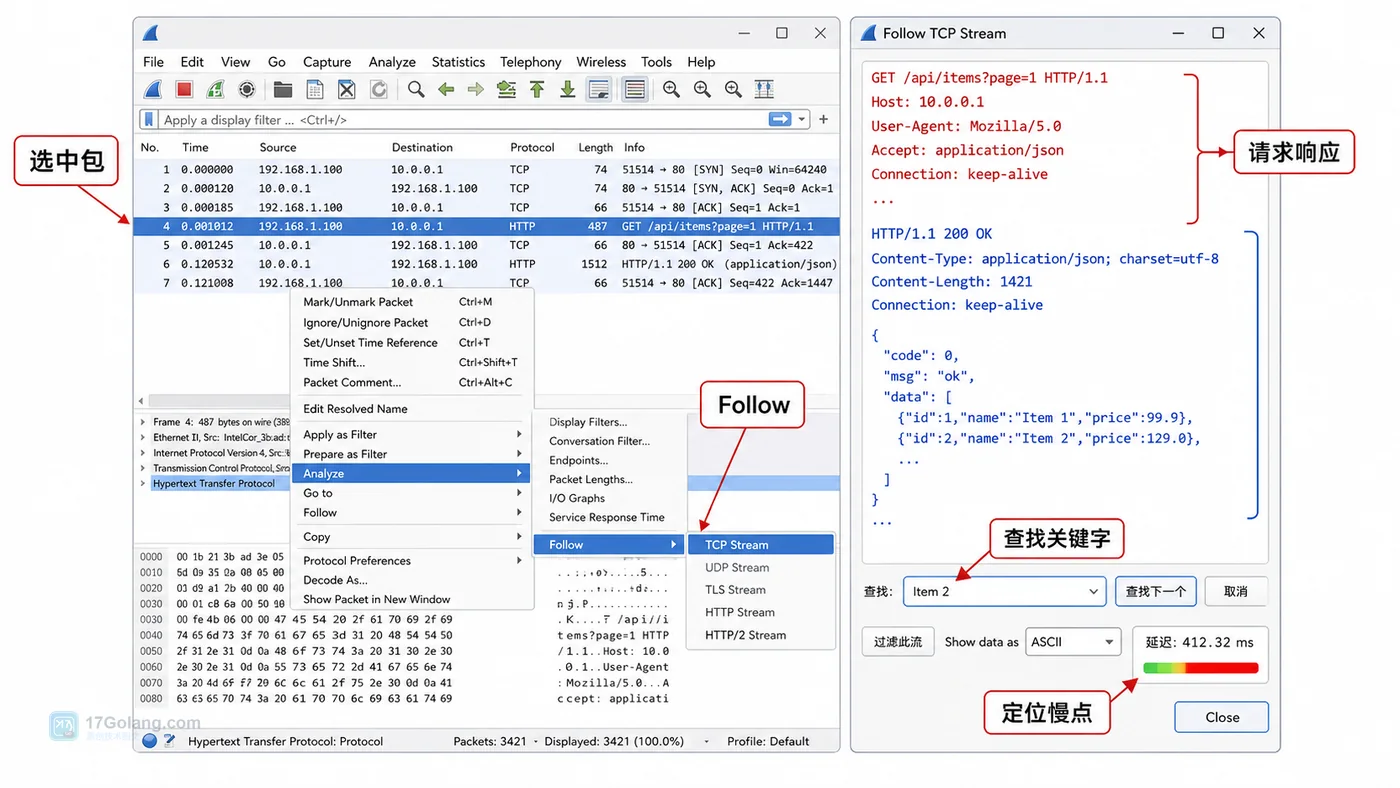Screen dimensions: 1400x788
Task: Click Close in Follow TCP Stream dialog
Action: tap(1222, 717)
